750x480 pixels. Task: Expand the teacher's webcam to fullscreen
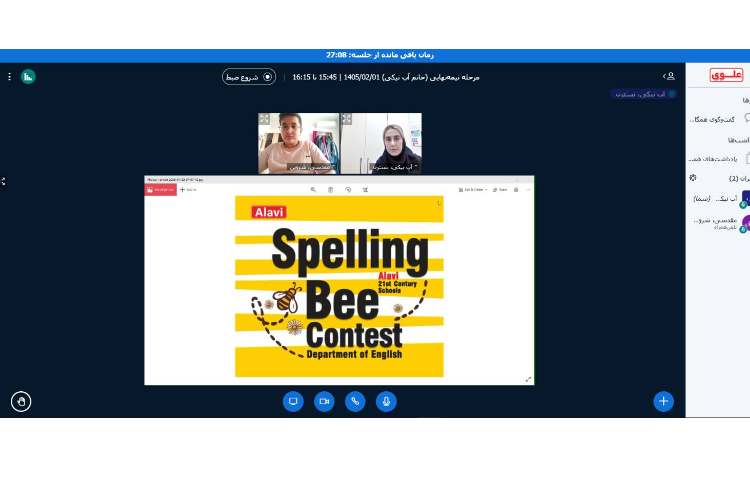347,119
